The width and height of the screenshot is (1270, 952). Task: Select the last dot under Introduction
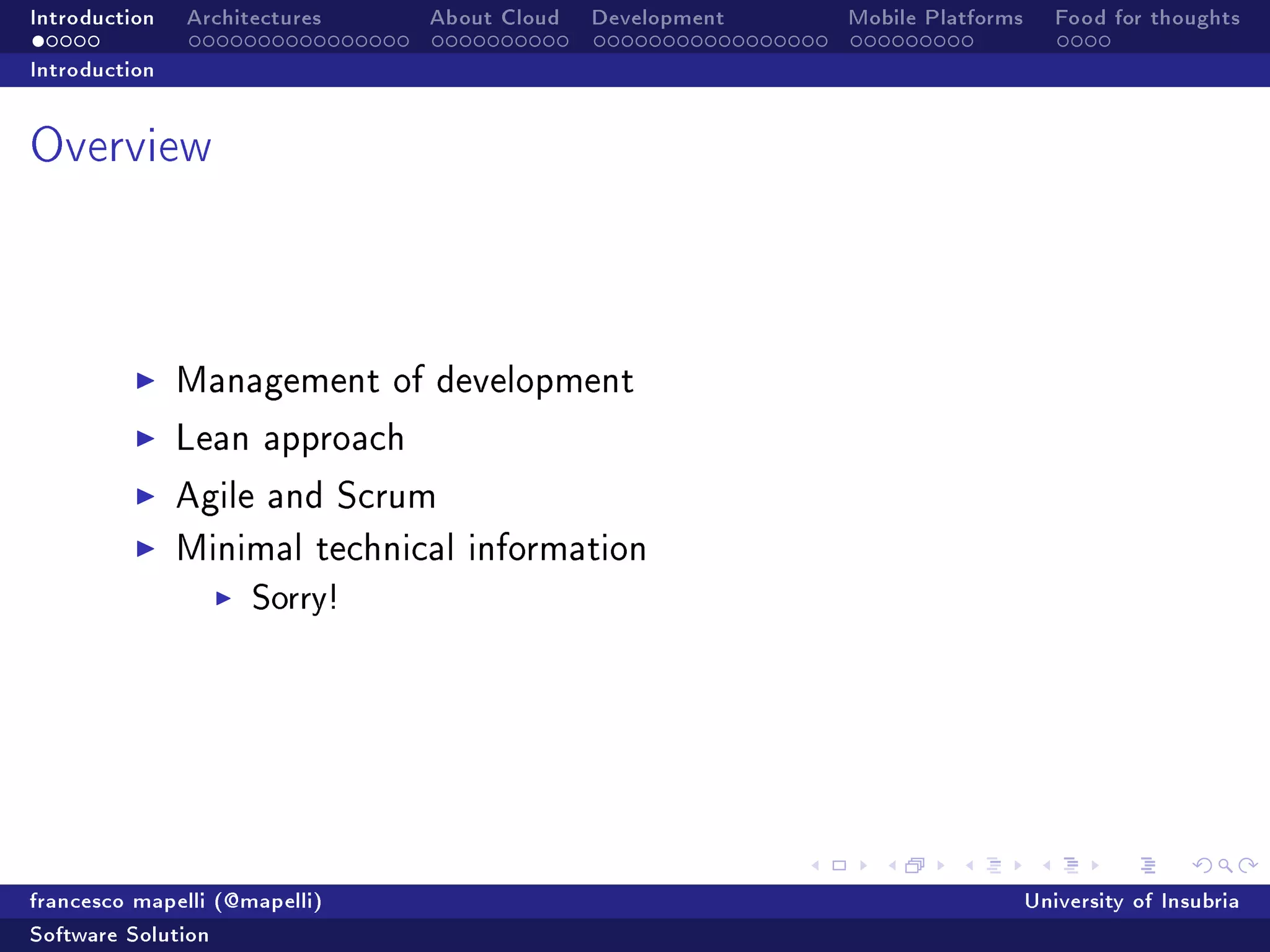(x=94, y=42)
